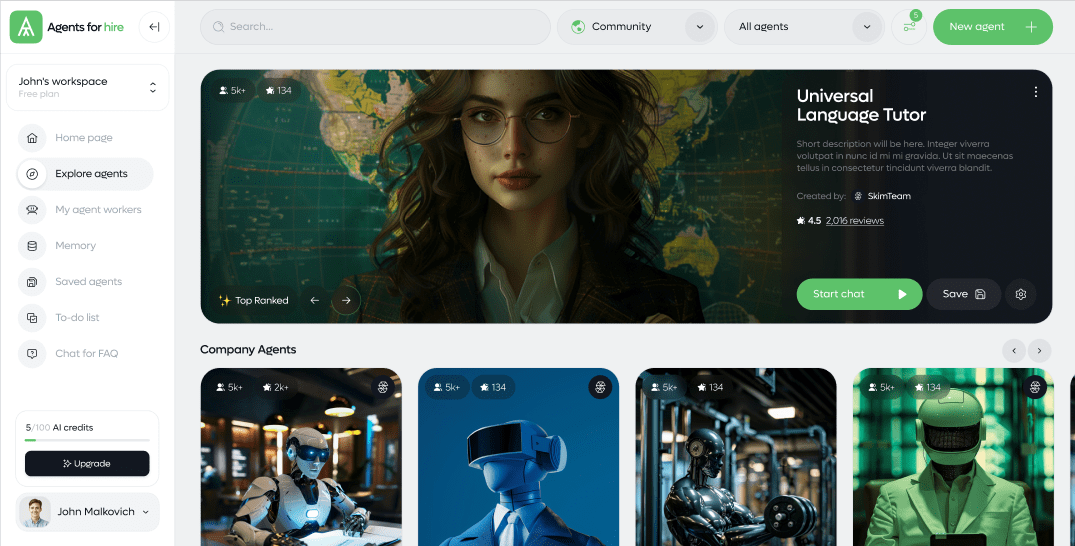Go to the previous featured agent banner
1075x546 pixels.
(x=315, y=300)
